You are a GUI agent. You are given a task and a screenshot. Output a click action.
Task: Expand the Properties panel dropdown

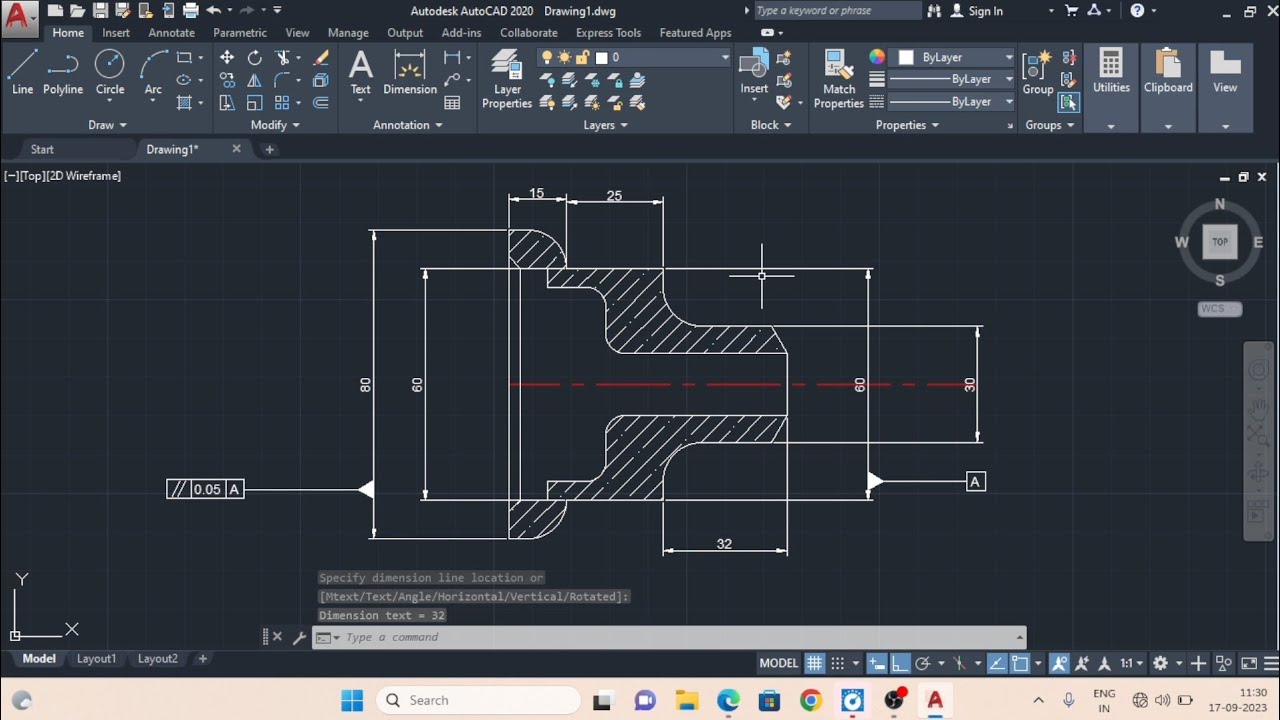pyautogui.click(x=908, y=125)
